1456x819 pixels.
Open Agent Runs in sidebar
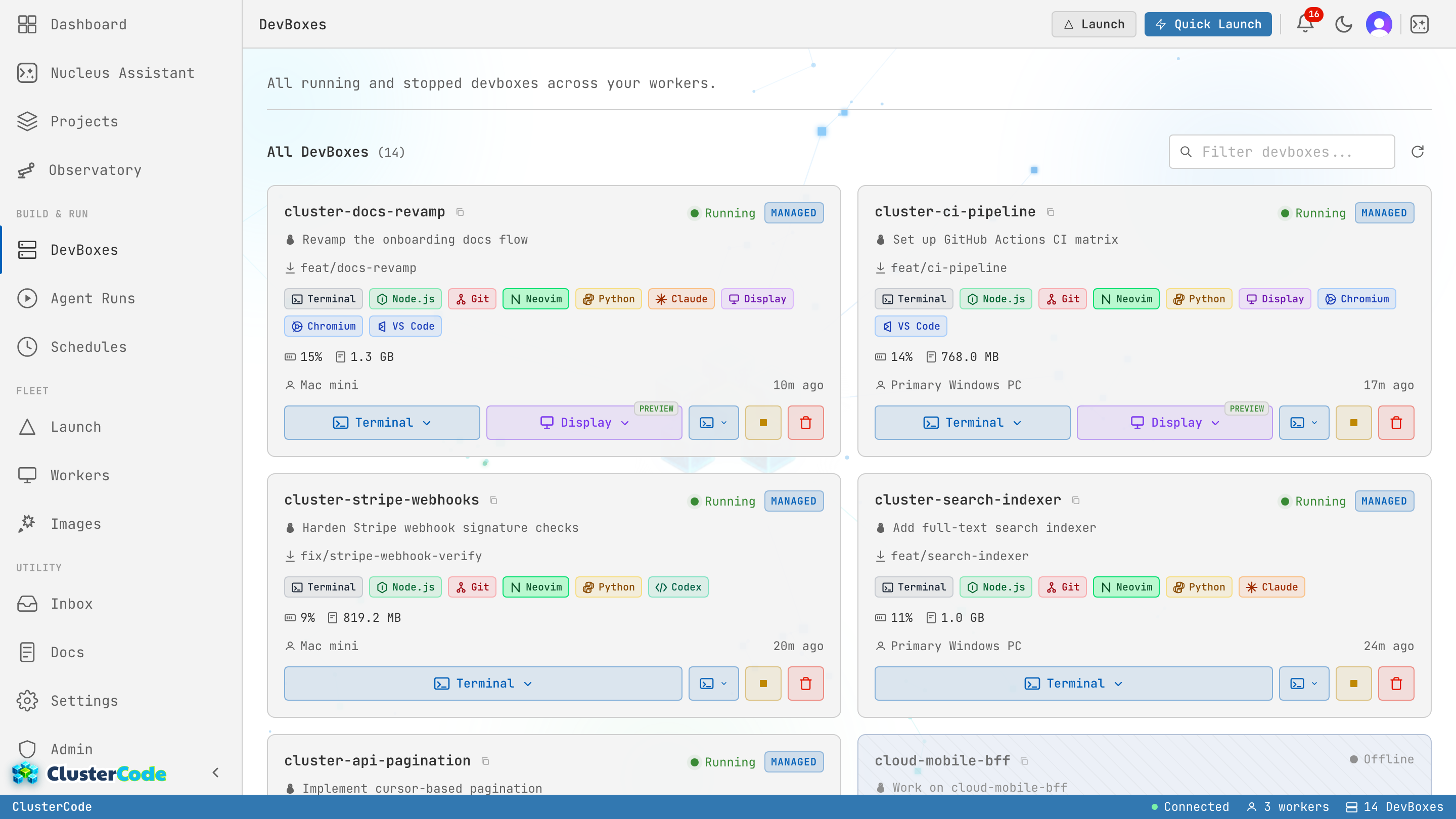click(121, 298)
